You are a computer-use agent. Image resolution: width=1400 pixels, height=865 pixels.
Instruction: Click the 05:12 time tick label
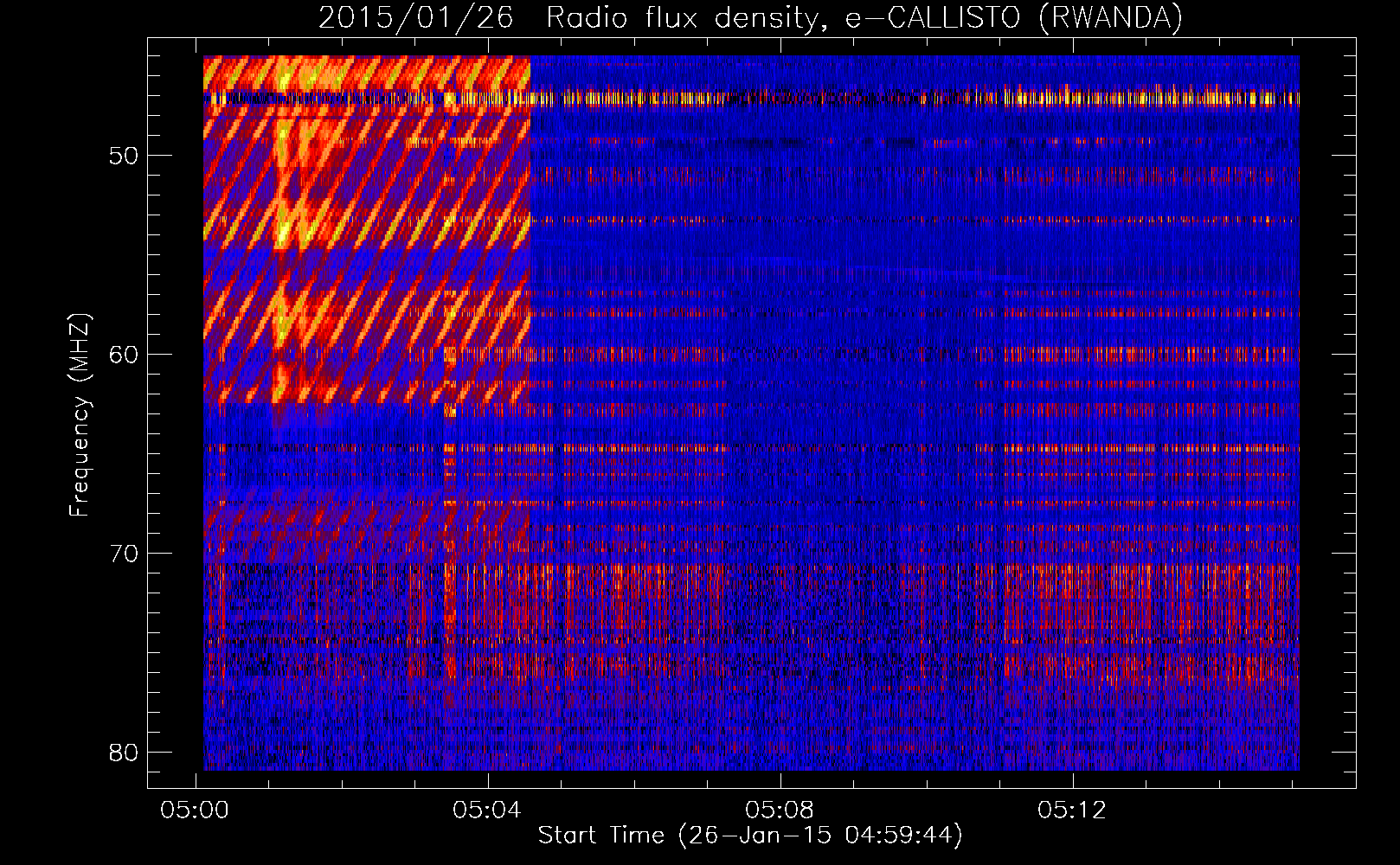click(x=1072, y=811)
